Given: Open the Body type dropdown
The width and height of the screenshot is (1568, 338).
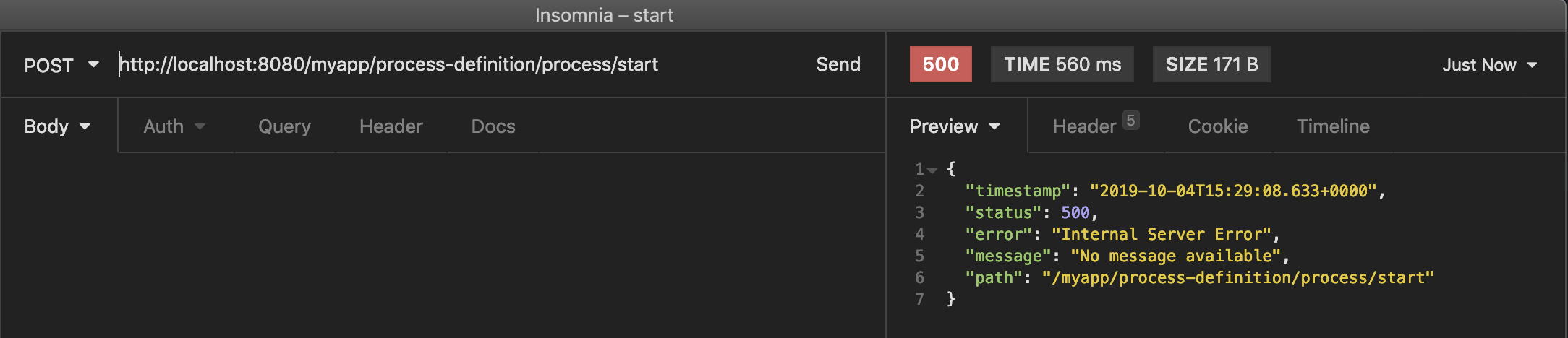Looking at the screenshot, I should tap(58, 126).
